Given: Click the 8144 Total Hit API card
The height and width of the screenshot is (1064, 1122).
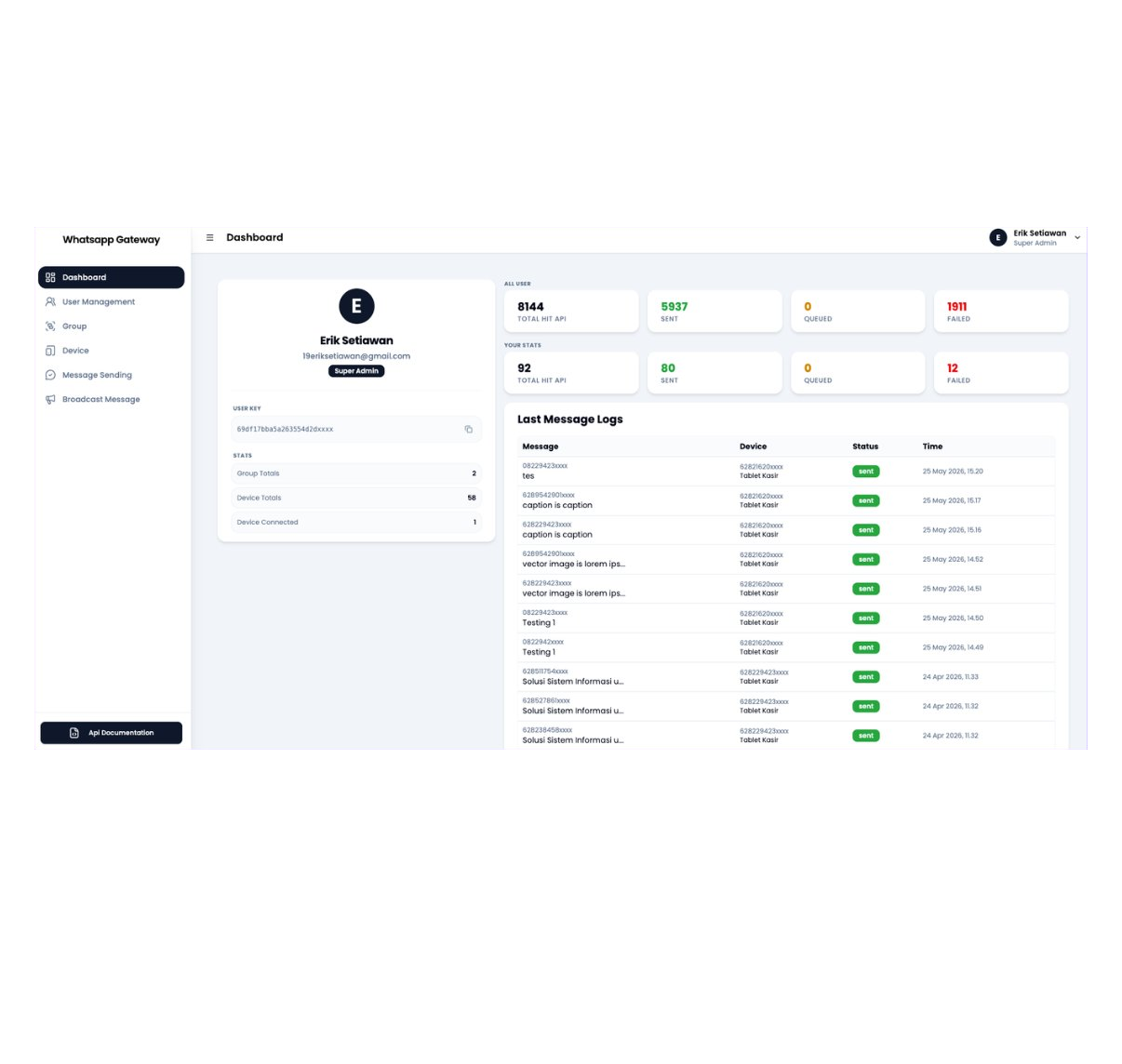Looking at the screenshot, I should click(x=571, y=311).
